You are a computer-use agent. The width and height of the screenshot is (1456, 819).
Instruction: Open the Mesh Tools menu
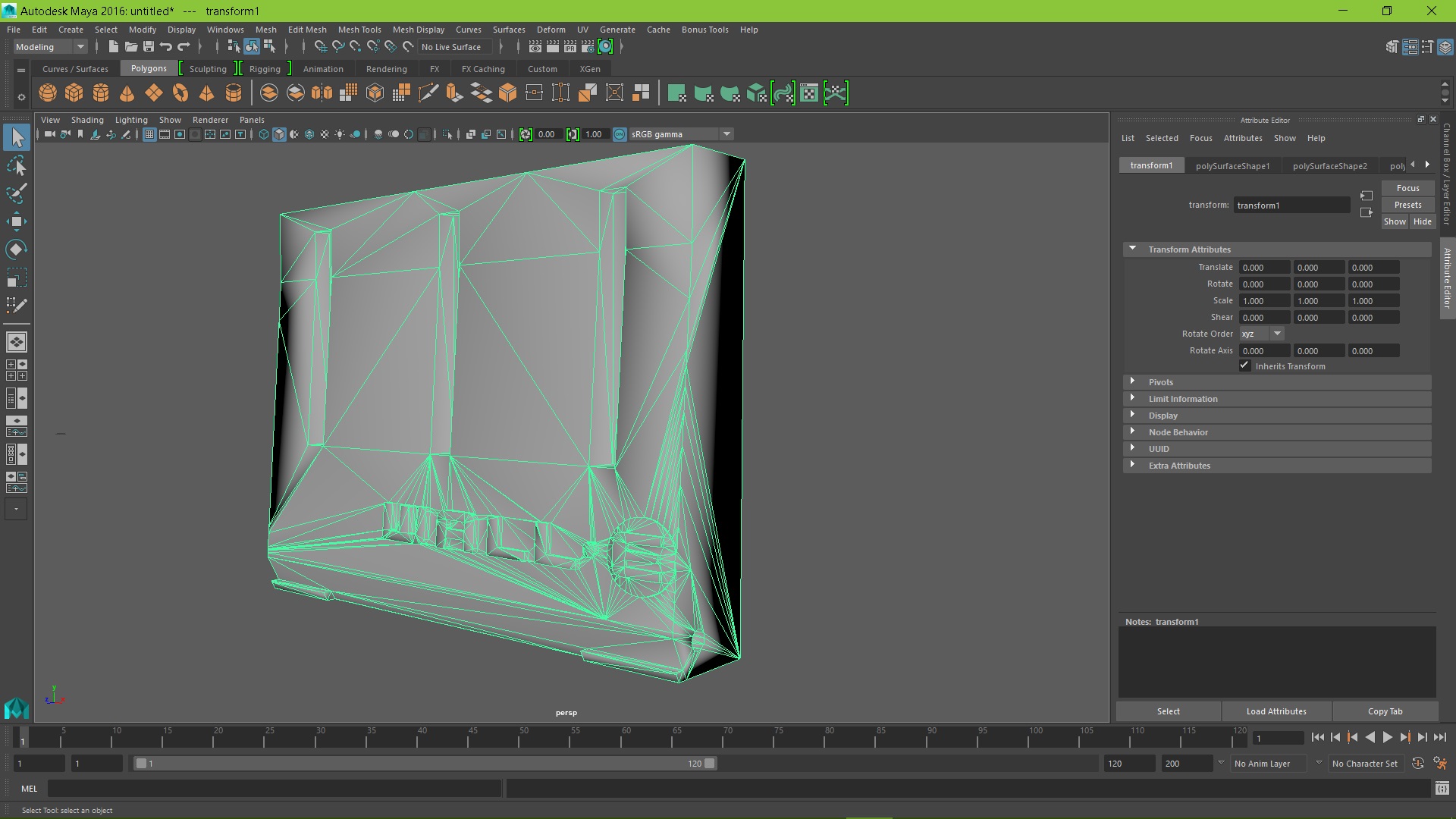(359, 30)
